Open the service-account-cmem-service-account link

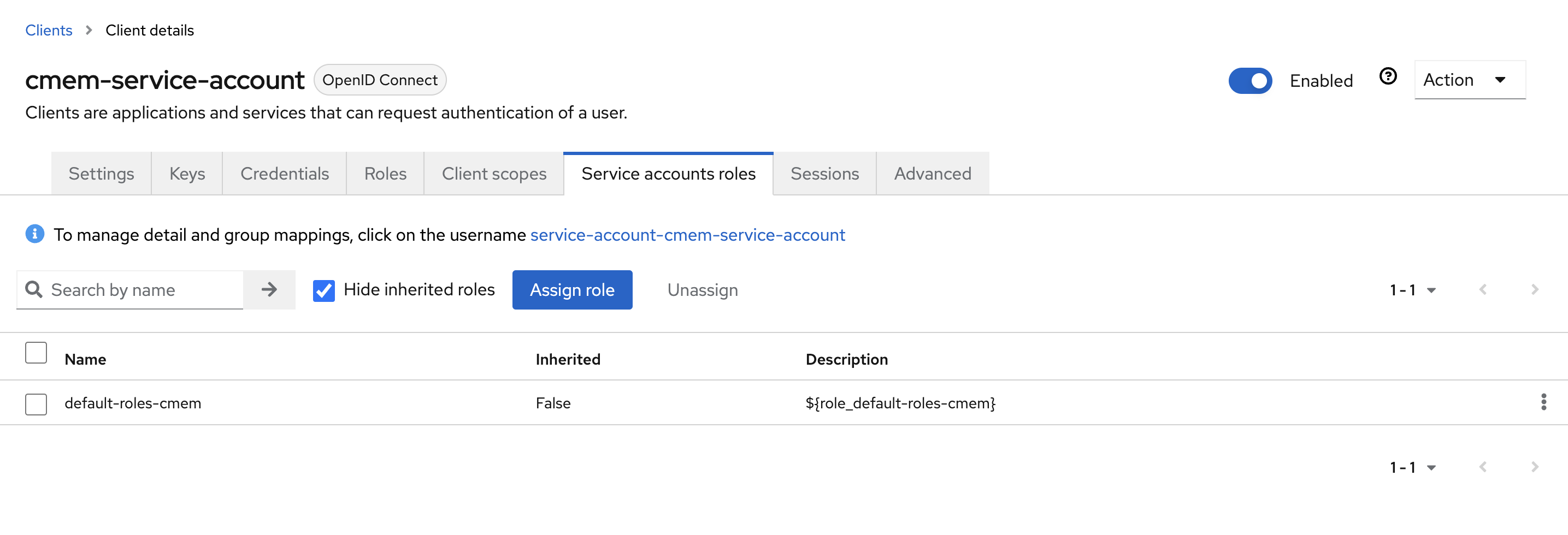pos(687,235)
